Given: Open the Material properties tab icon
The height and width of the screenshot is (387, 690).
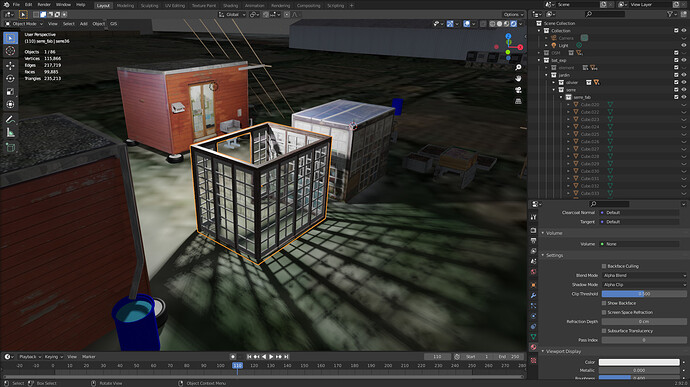Looking at the screenshot, I should click(533, 347).
